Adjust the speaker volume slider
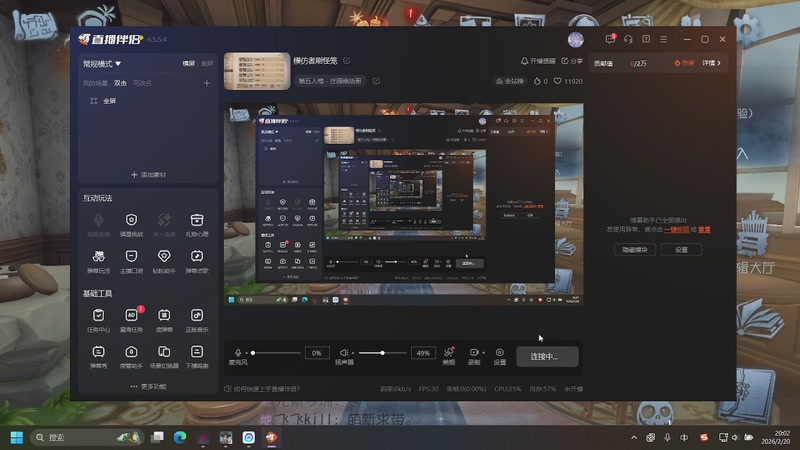 (382, 353)
